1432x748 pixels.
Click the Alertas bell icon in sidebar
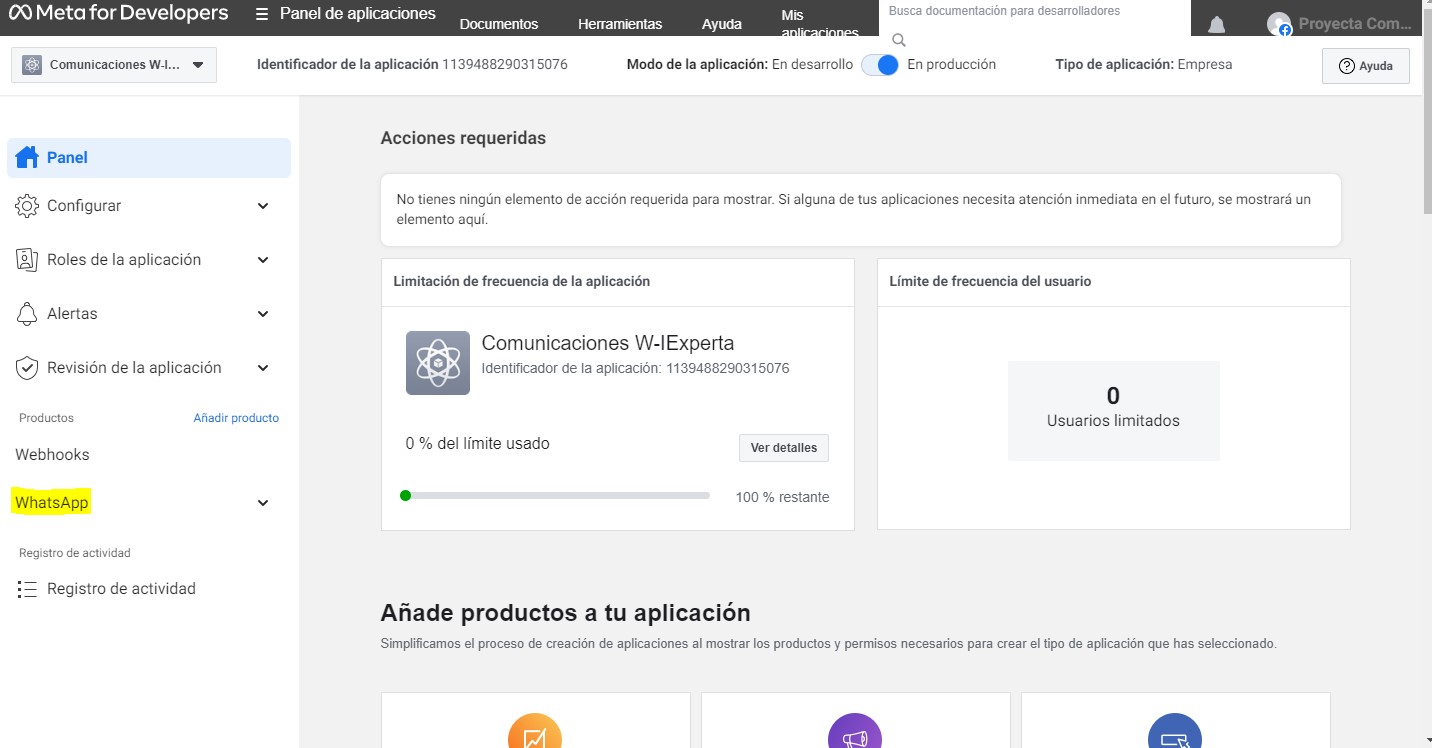(x=27, y=313)
